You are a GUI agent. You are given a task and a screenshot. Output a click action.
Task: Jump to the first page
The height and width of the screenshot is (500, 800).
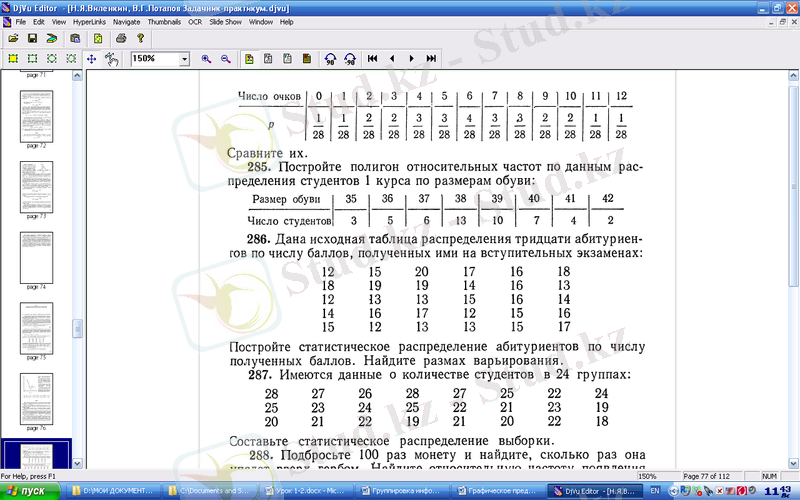[x=372, y=59]
